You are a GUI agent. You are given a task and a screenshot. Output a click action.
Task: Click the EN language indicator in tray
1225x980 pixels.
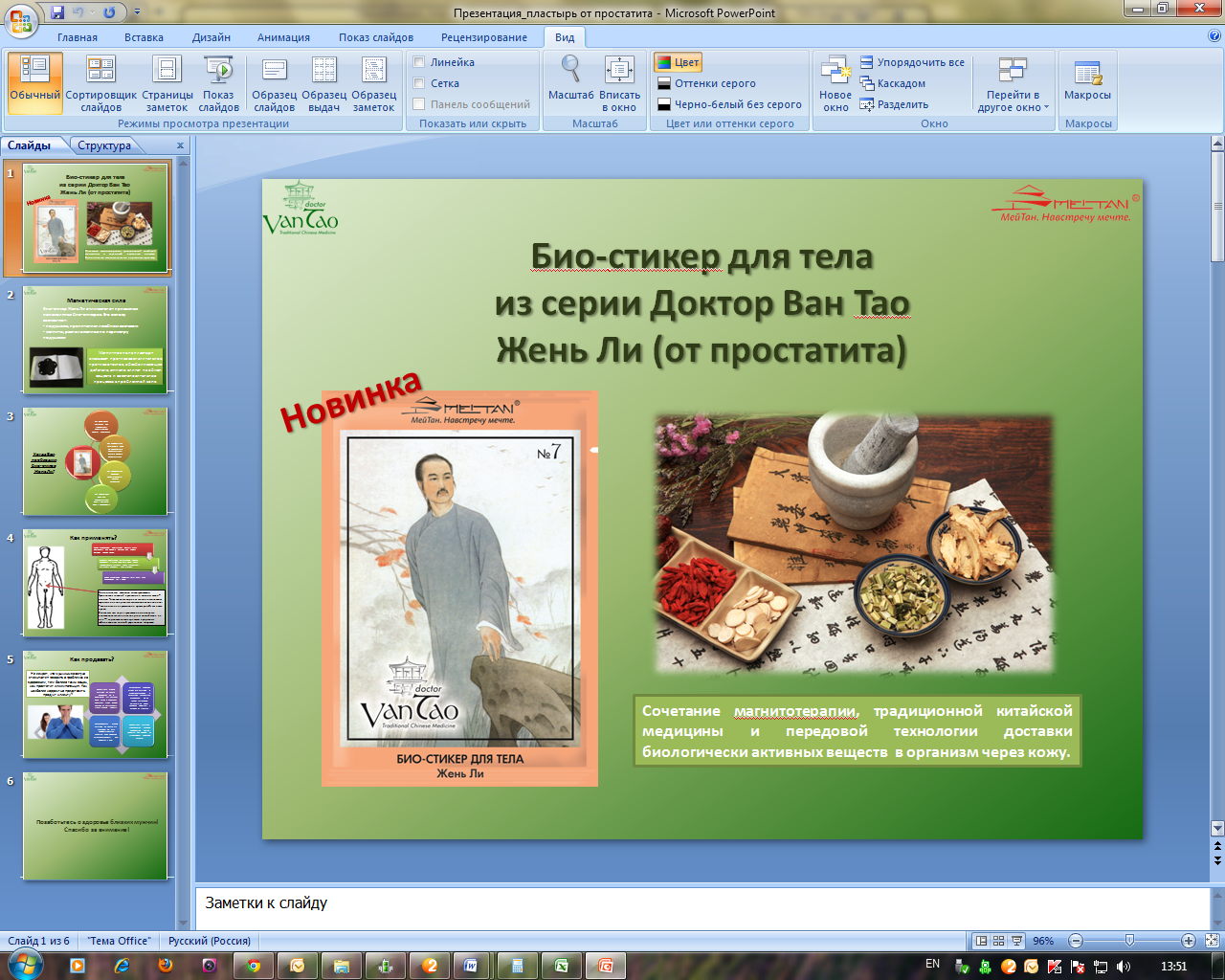pyautogui.click(x=932, y=964)
